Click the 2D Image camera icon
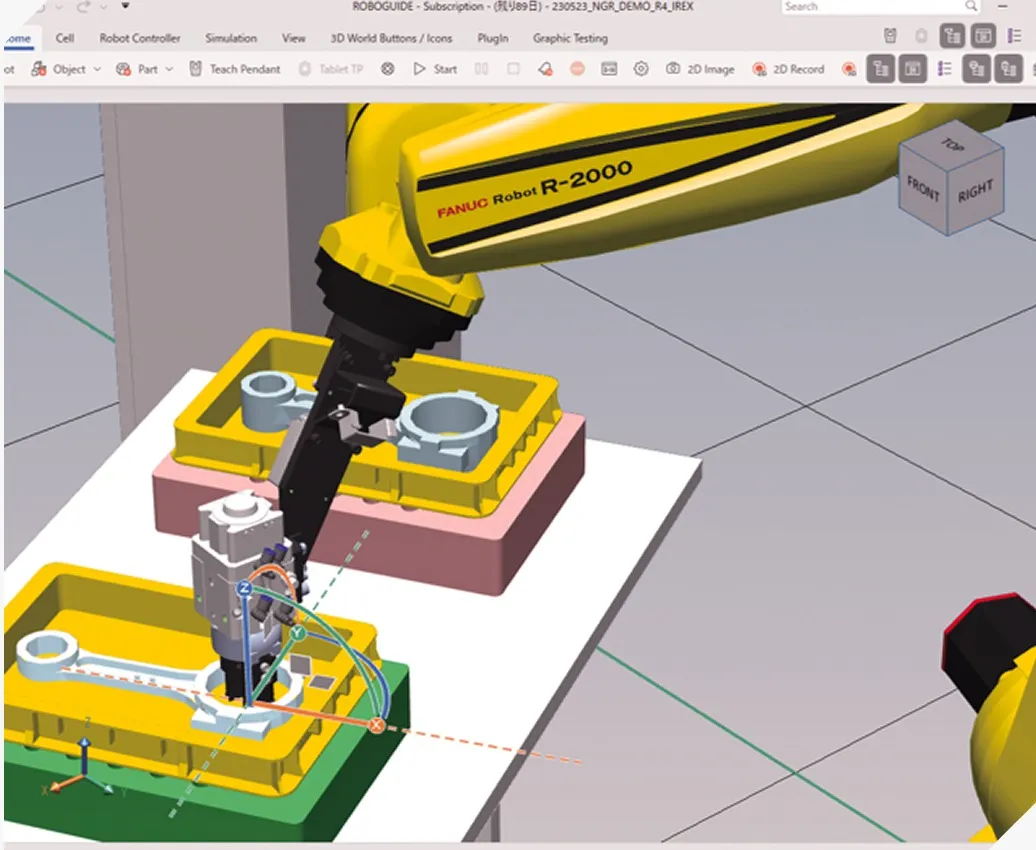 coord(673,69)
